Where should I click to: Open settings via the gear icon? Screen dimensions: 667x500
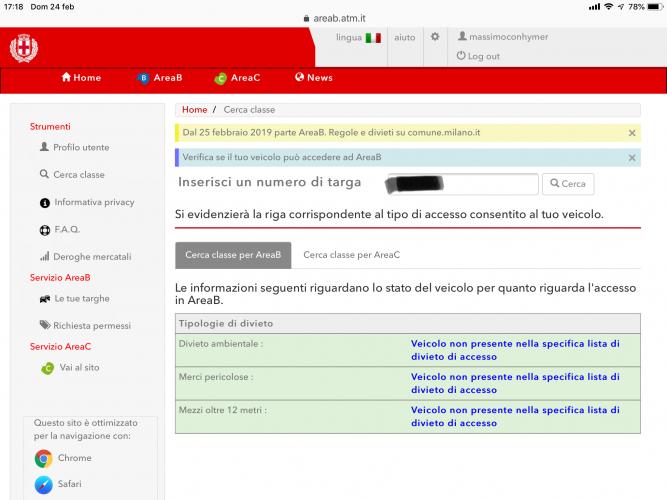[x=434, y=37]
